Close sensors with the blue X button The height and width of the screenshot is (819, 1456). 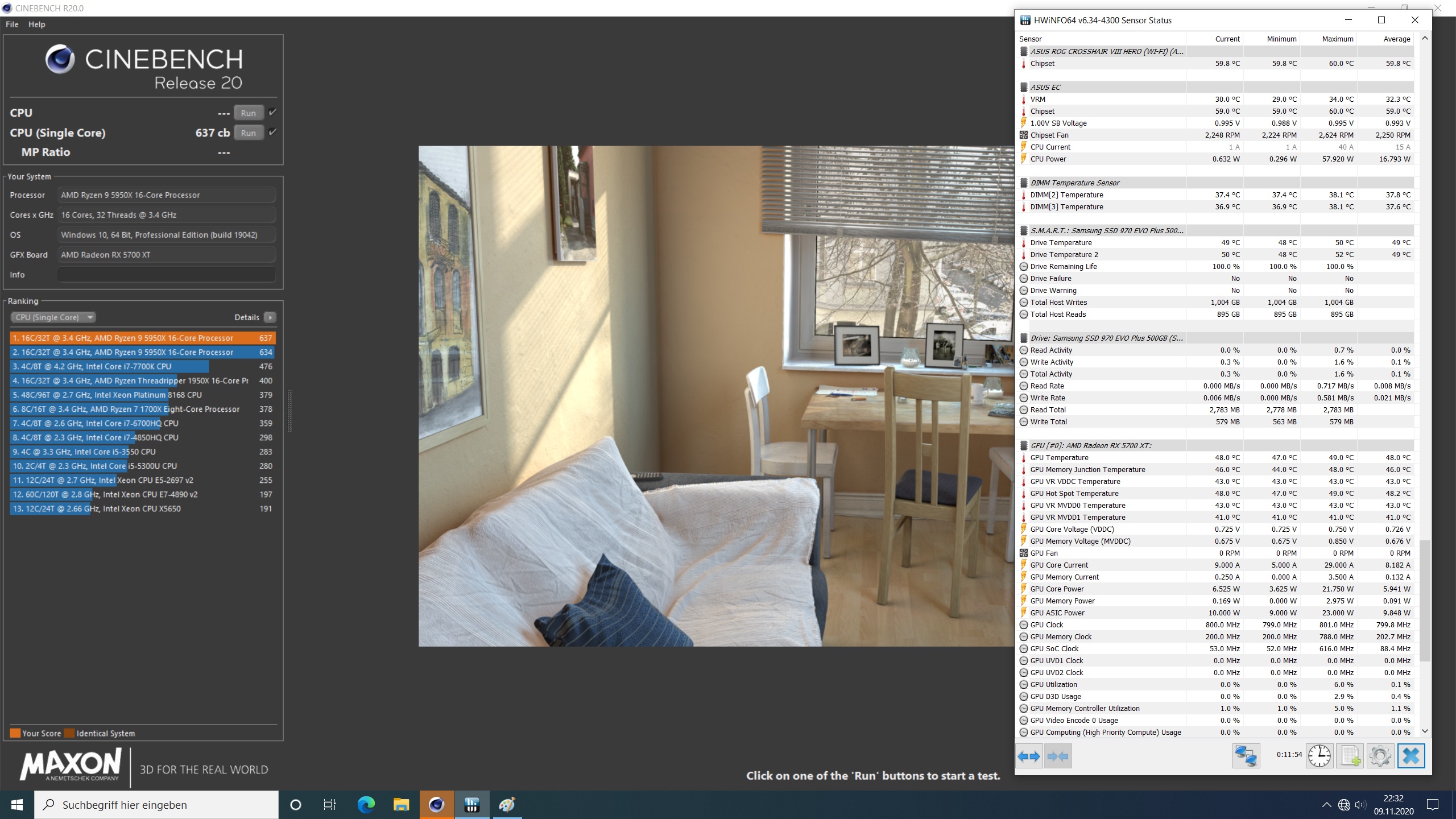pos(1411,756)
